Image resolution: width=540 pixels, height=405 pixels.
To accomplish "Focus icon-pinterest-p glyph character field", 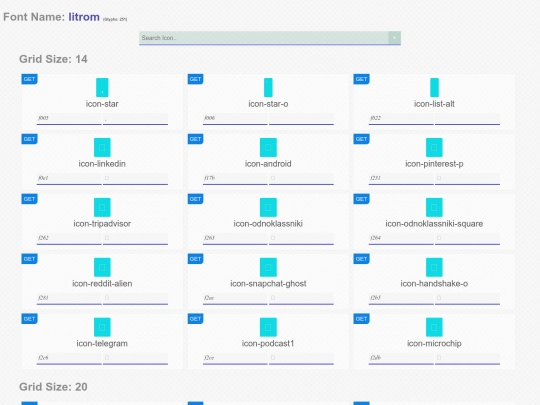I will [467, 178].
